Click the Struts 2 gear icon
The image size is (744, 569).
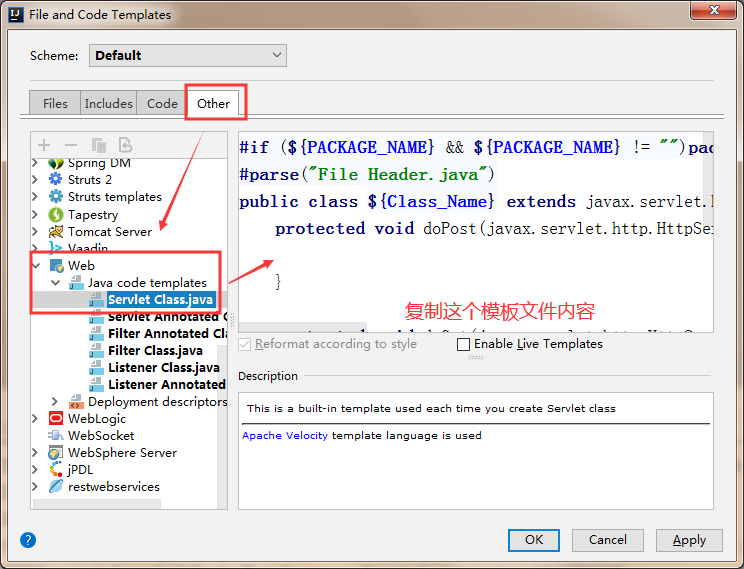point(56,179)
